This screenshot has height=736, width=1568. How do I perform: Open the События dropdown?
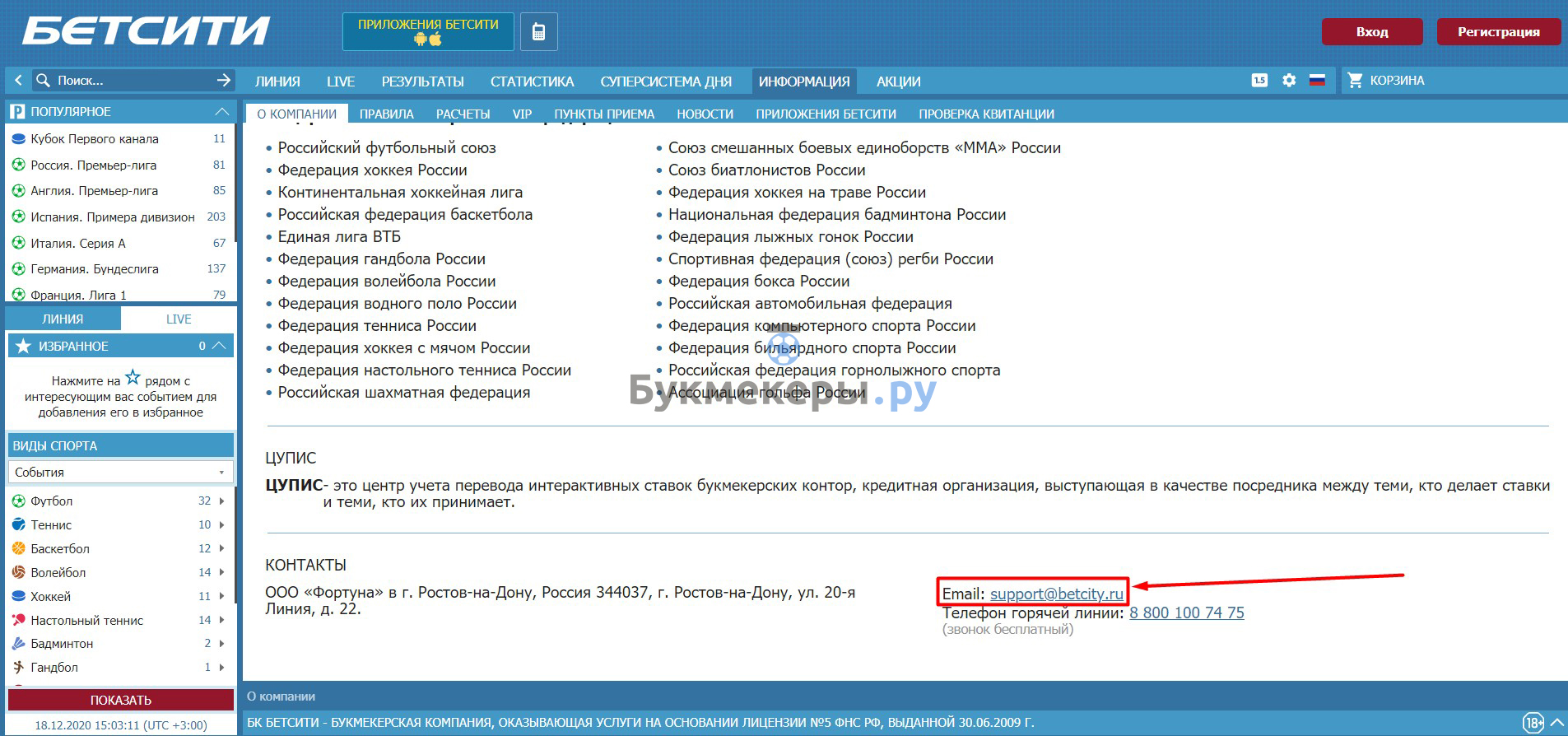point(120,473)
